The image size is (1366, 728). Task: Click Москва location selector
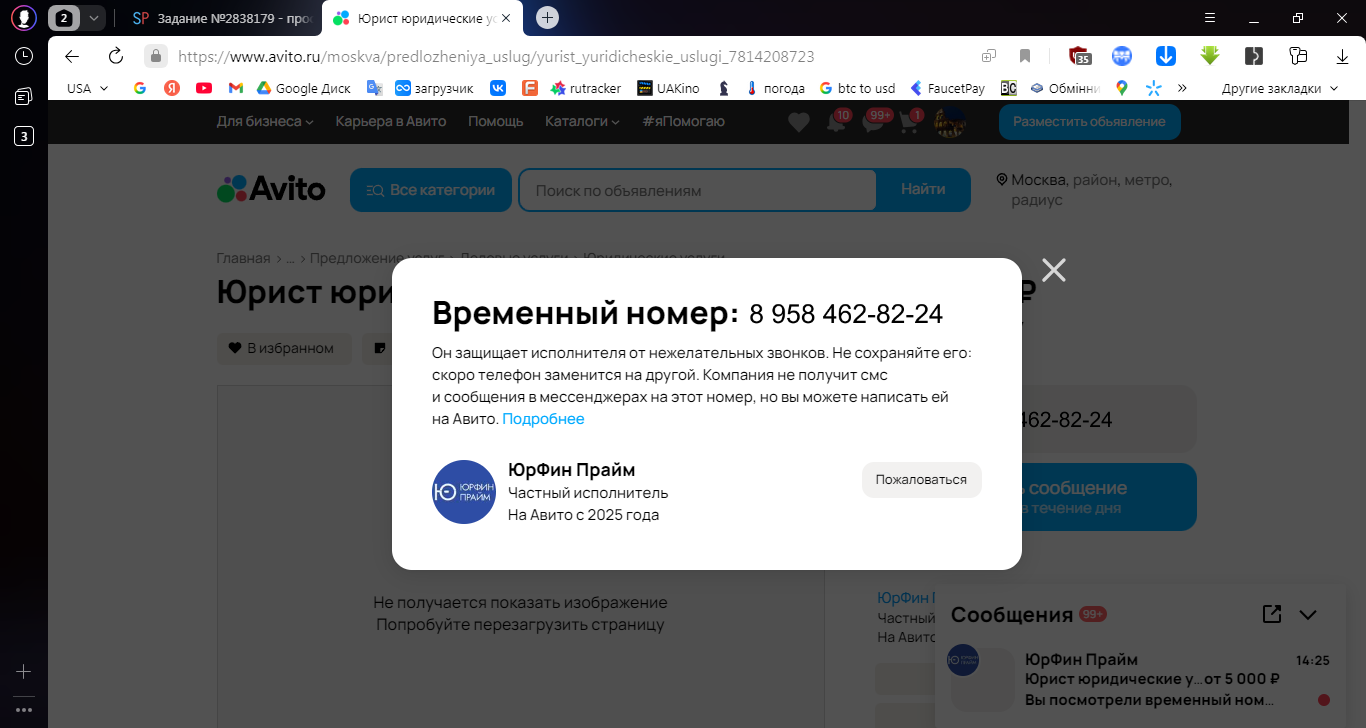click(x=1084, y=190)
